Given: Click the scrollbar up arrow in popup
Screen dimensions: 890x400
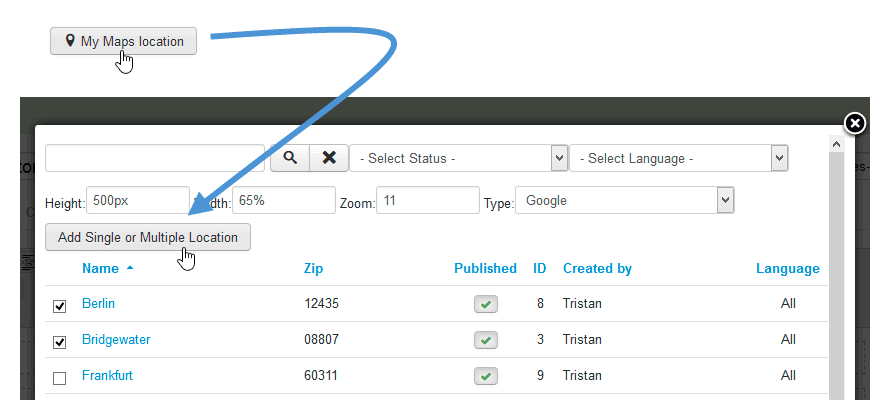Looking at the screenshot, I should click(x=836, y=145).
